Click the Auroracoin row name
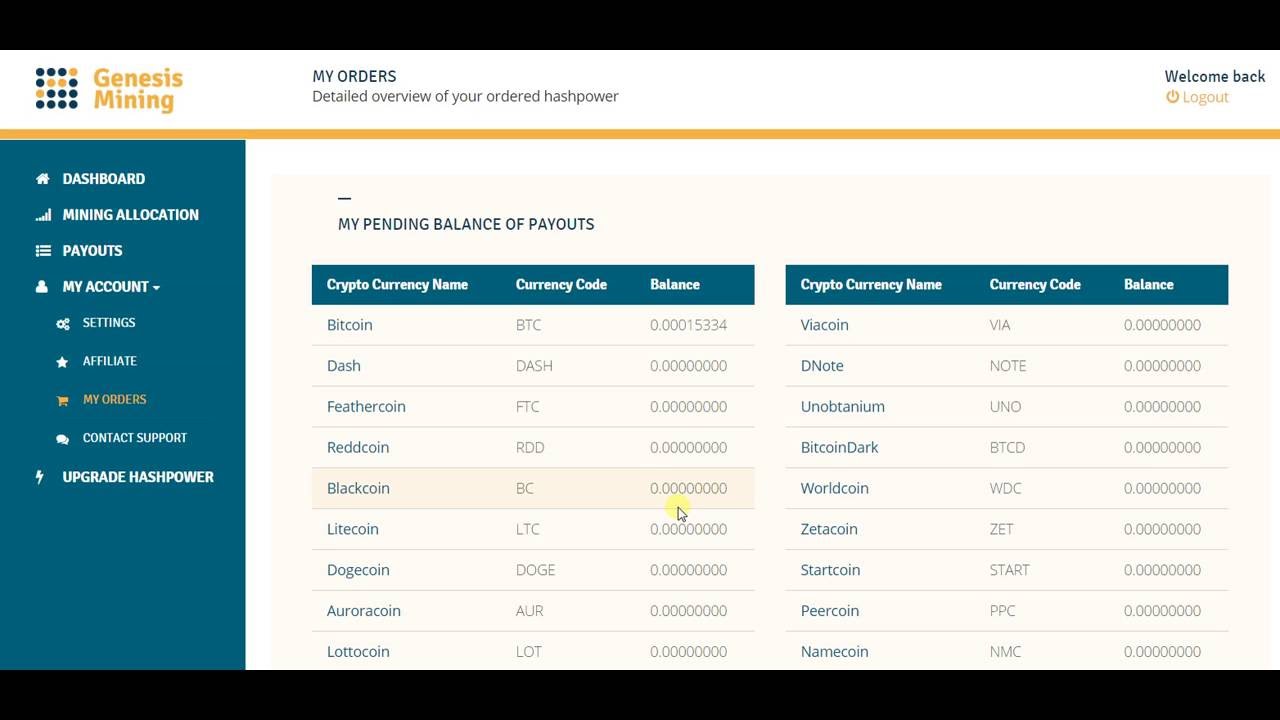1280x720 pixels. [x=364, y=611]
